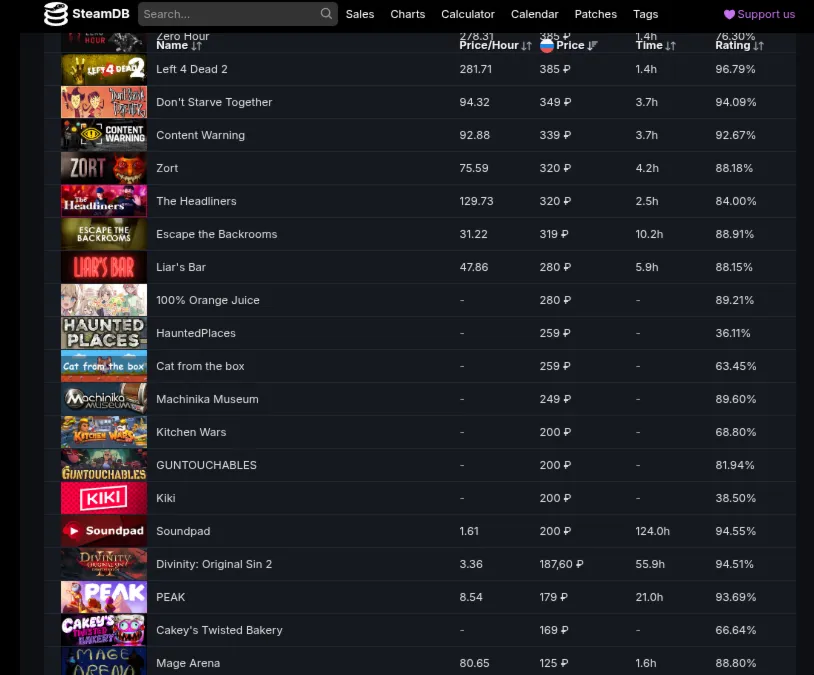
Task: Open Kiki game link
Action: tap(166, 498)
